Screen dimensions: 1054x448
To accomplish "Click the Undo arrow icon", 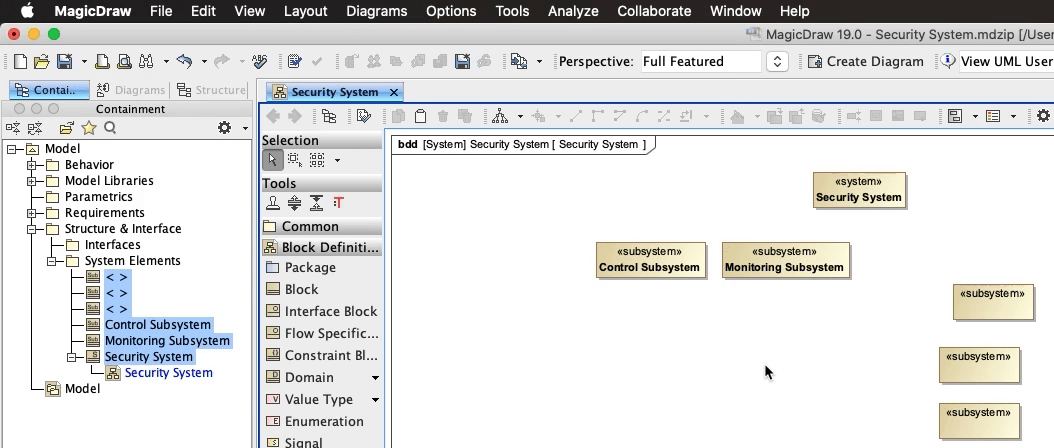I will pos(183,62).
